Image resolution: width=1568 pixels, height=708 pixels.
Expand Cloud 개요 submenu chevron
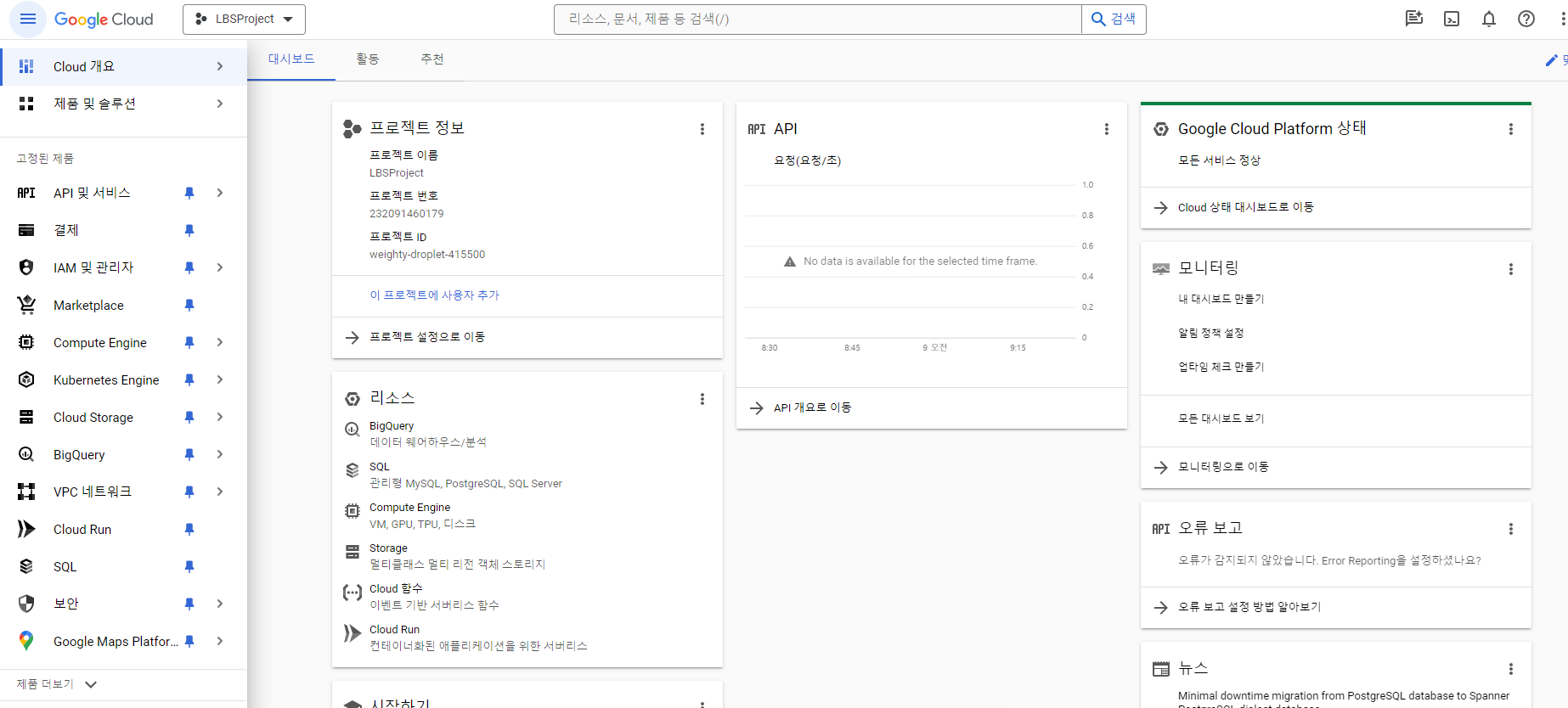pos(220,66)
